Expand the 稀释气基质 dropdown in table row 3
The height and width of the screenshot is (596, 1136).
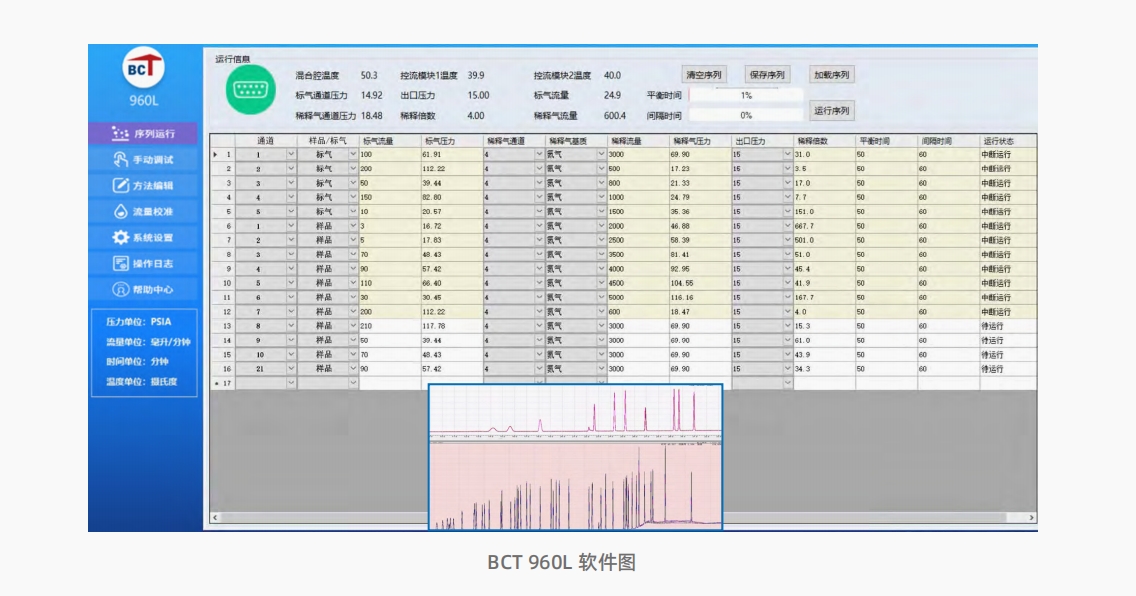[x=601, y=183]
